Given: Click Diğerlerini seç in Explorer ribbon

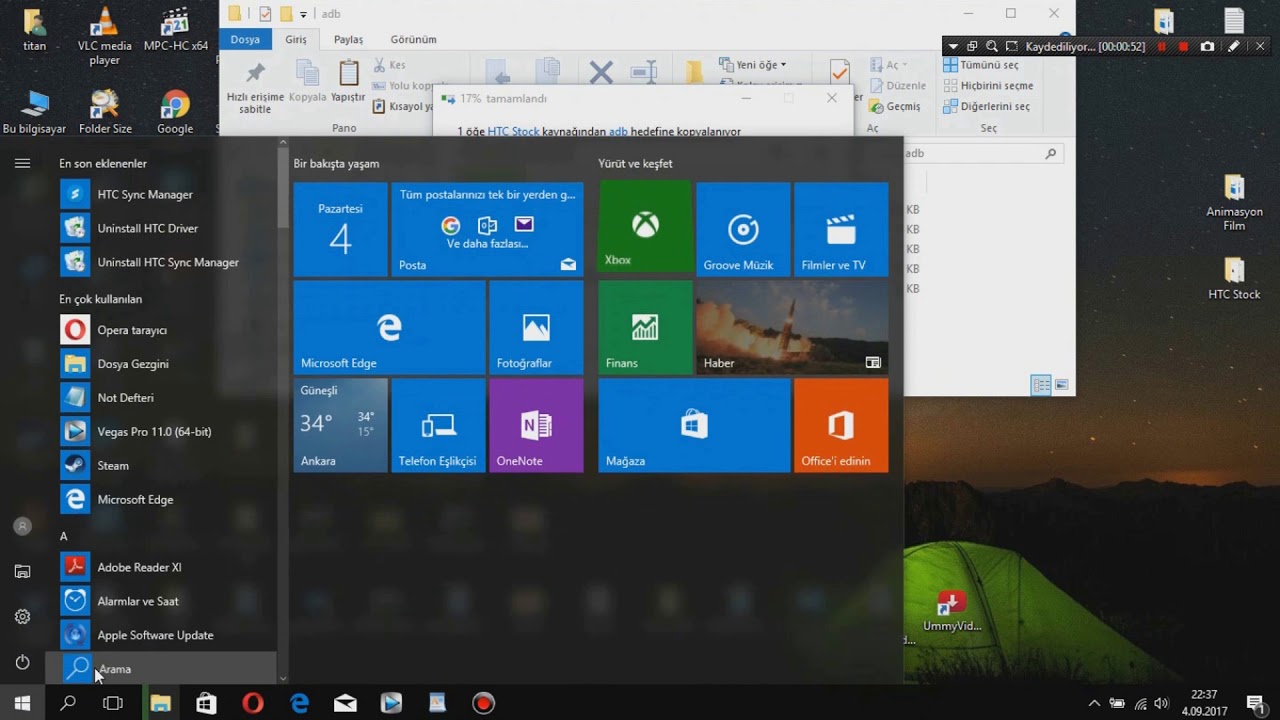Looking at the screenshot, I should [x=986, y=107].
